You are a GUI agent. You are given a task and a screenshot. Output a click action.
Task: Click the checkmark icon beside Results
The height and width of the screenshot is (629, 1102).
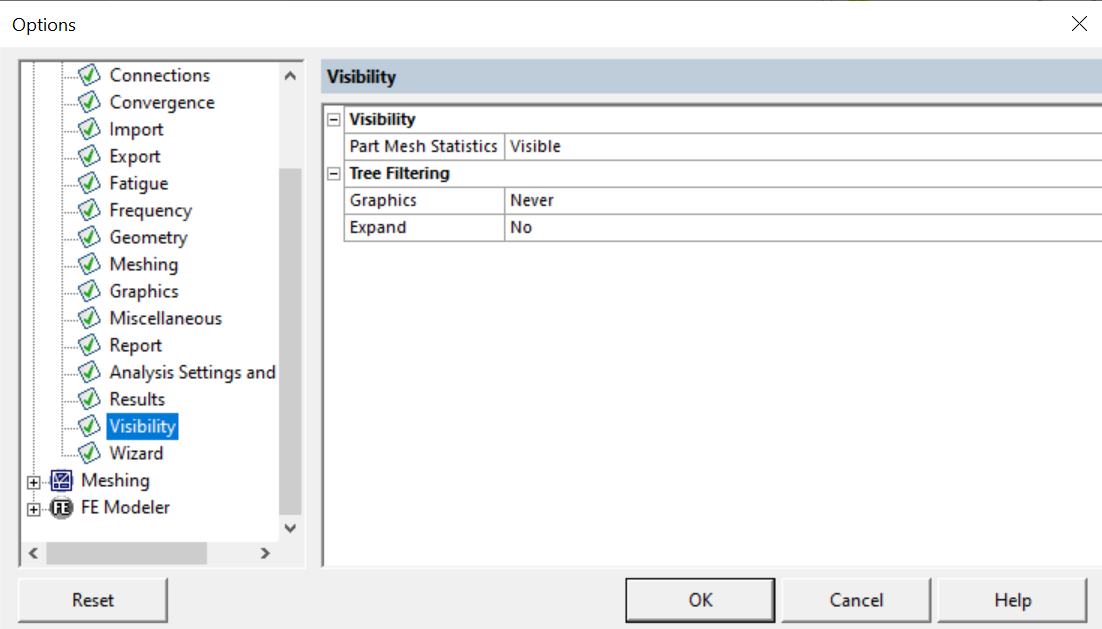(x=89, y=399)
